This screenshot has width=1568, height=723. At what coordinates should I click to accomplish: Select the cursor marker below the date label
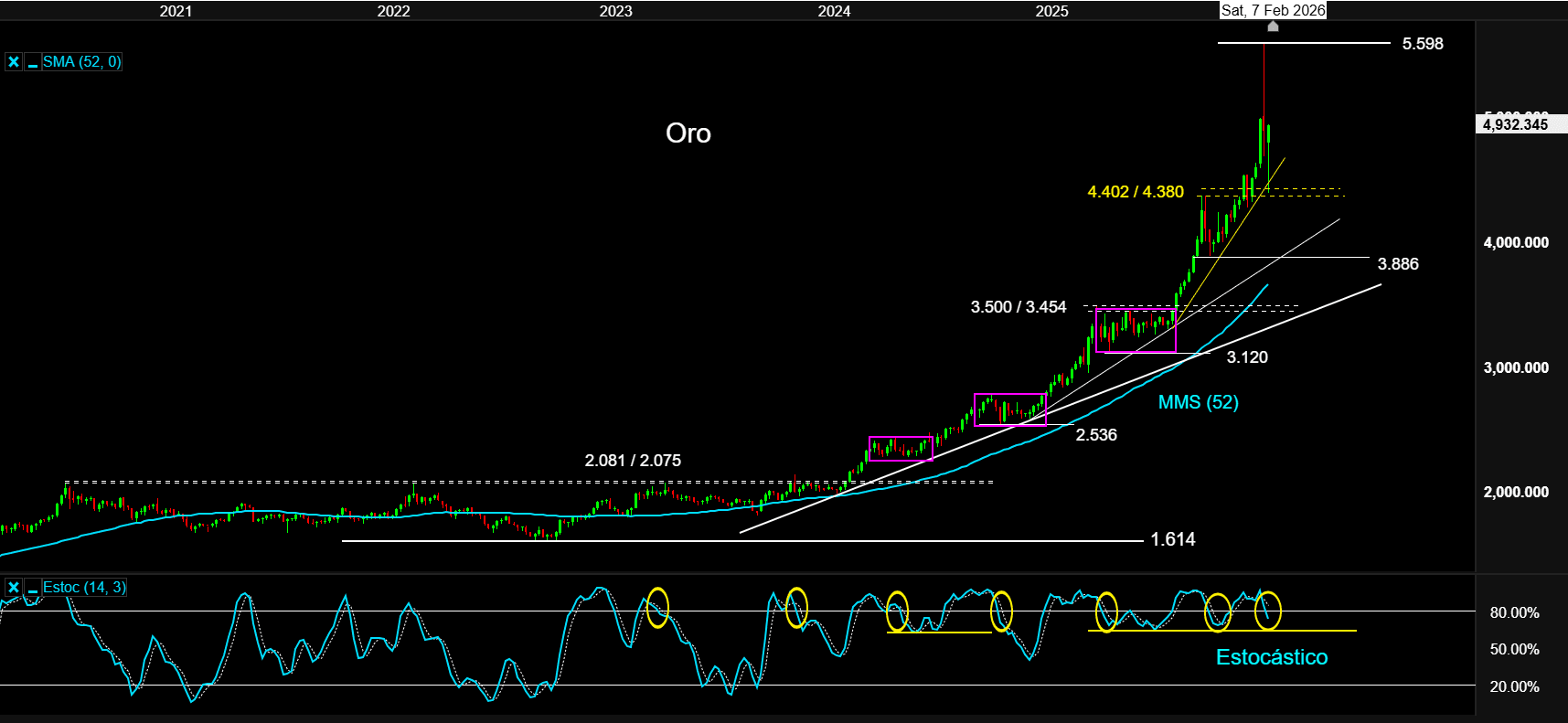(x=1273, y=26)
